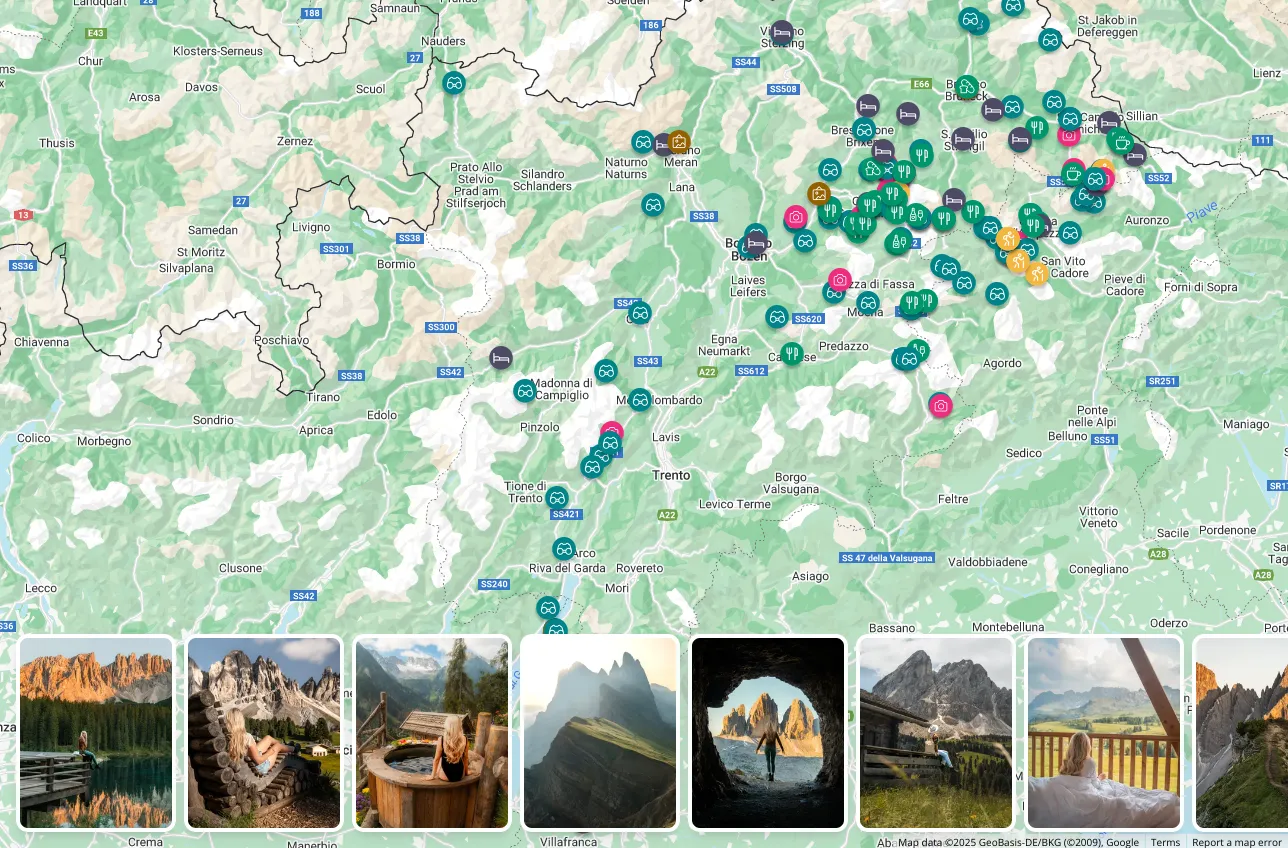Select the cave opening photo thumbnail
Viewport: 1288px width, 848px height.
(x=768, y=733)
